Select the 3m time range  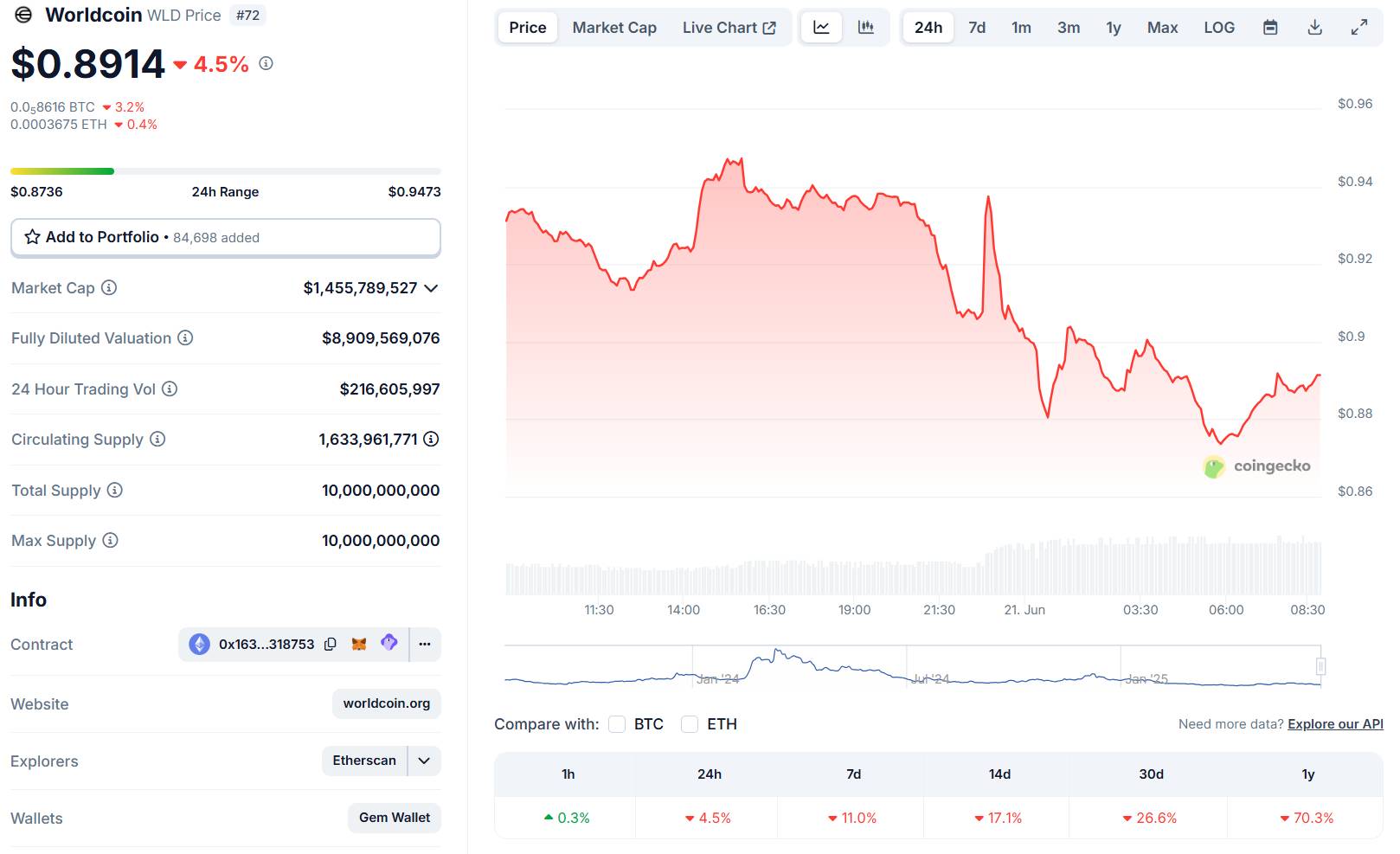coord(1069,28)
